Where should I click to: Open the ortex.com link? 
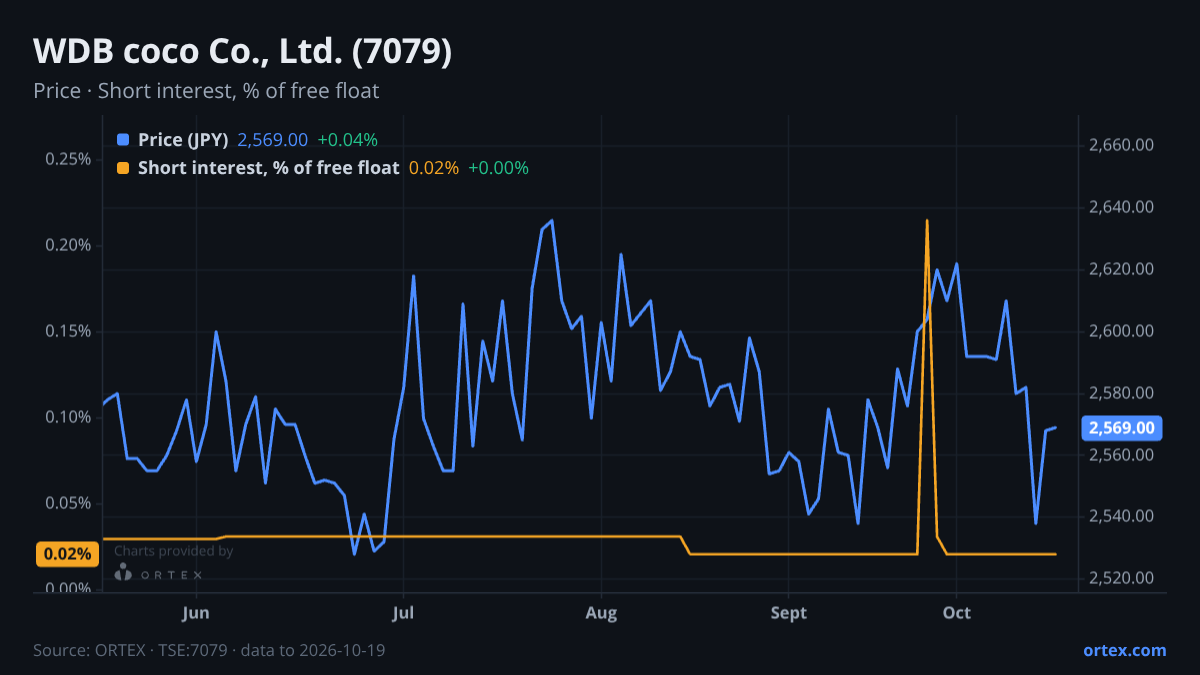[1124, 650]
